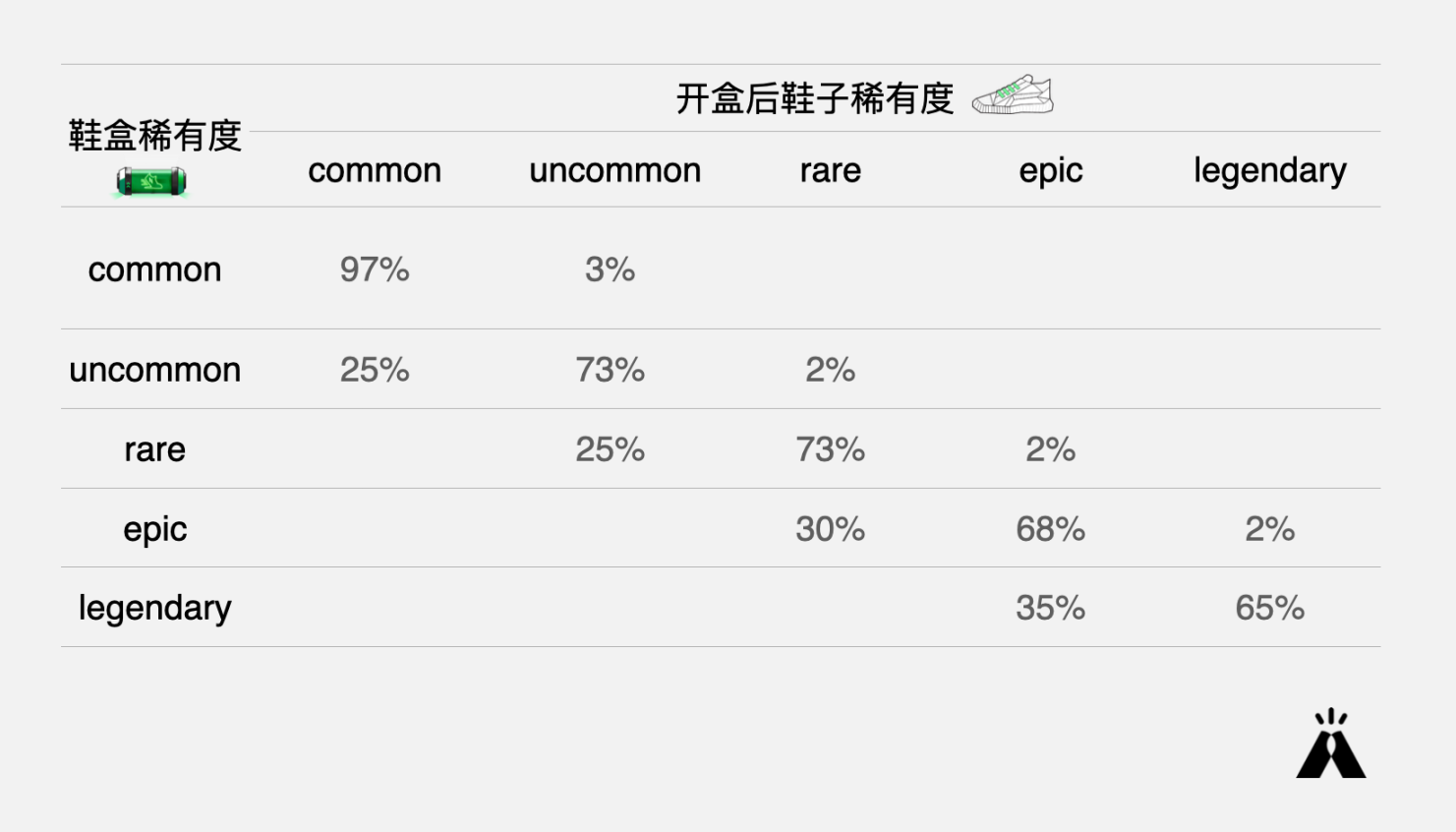Click the epic row label

[x=154, y=529]
